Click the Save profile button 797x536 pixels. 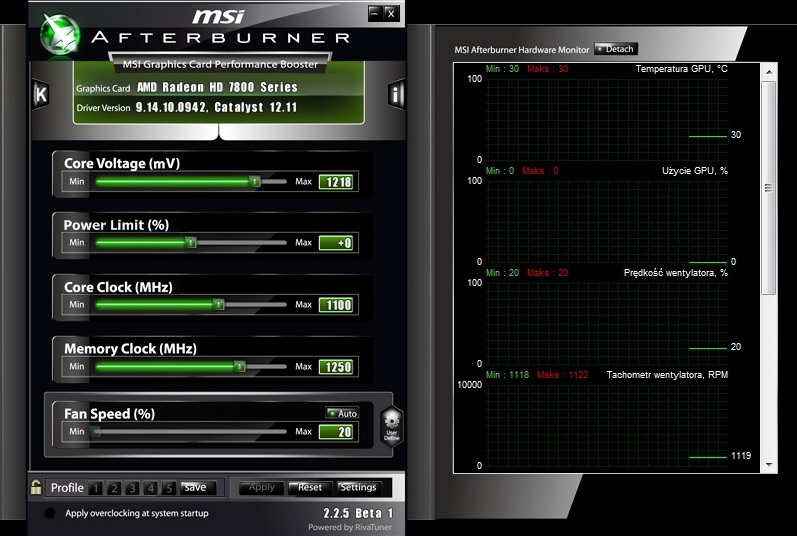pos(199,487)
